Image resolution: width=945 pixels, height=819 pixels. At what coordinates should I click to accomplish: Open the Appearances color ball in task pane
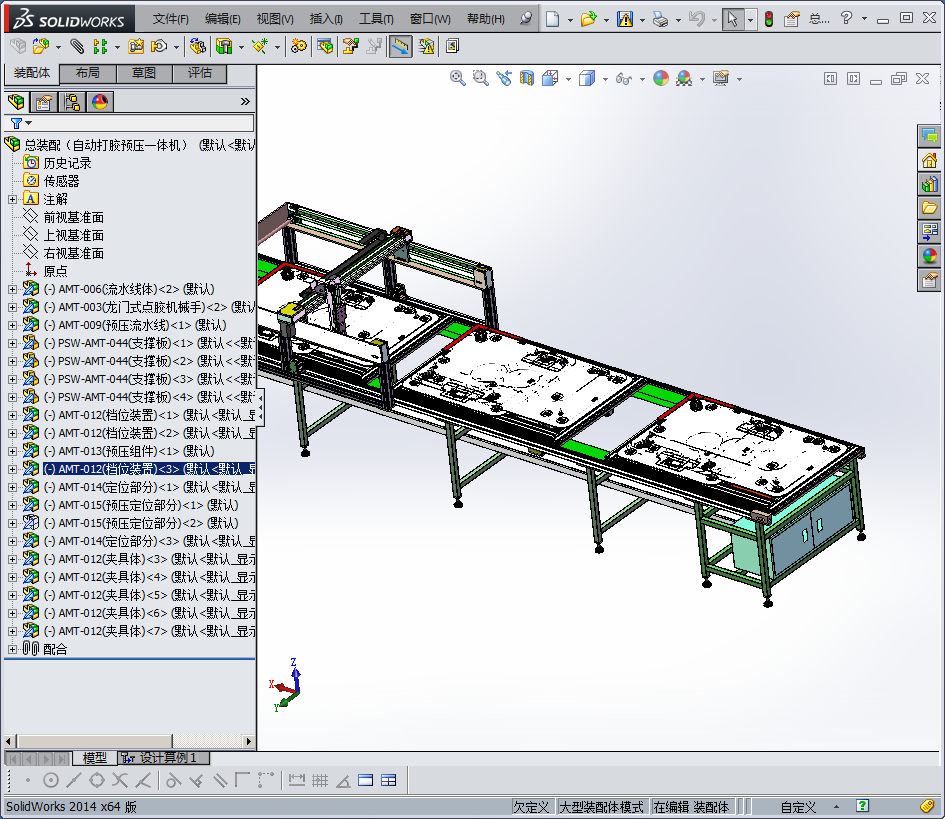tap(929, 256)
